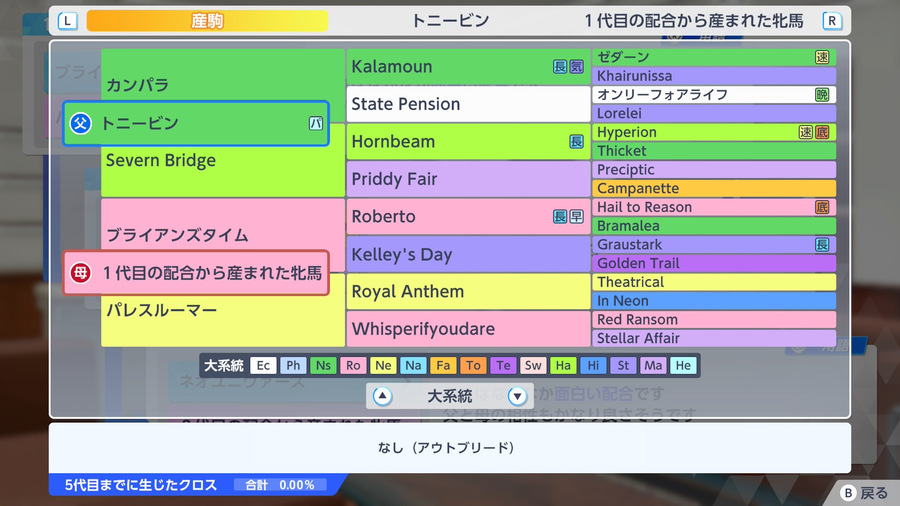
Task: Click the 長 badge on Graustark
Action: [x=822, y=244]
